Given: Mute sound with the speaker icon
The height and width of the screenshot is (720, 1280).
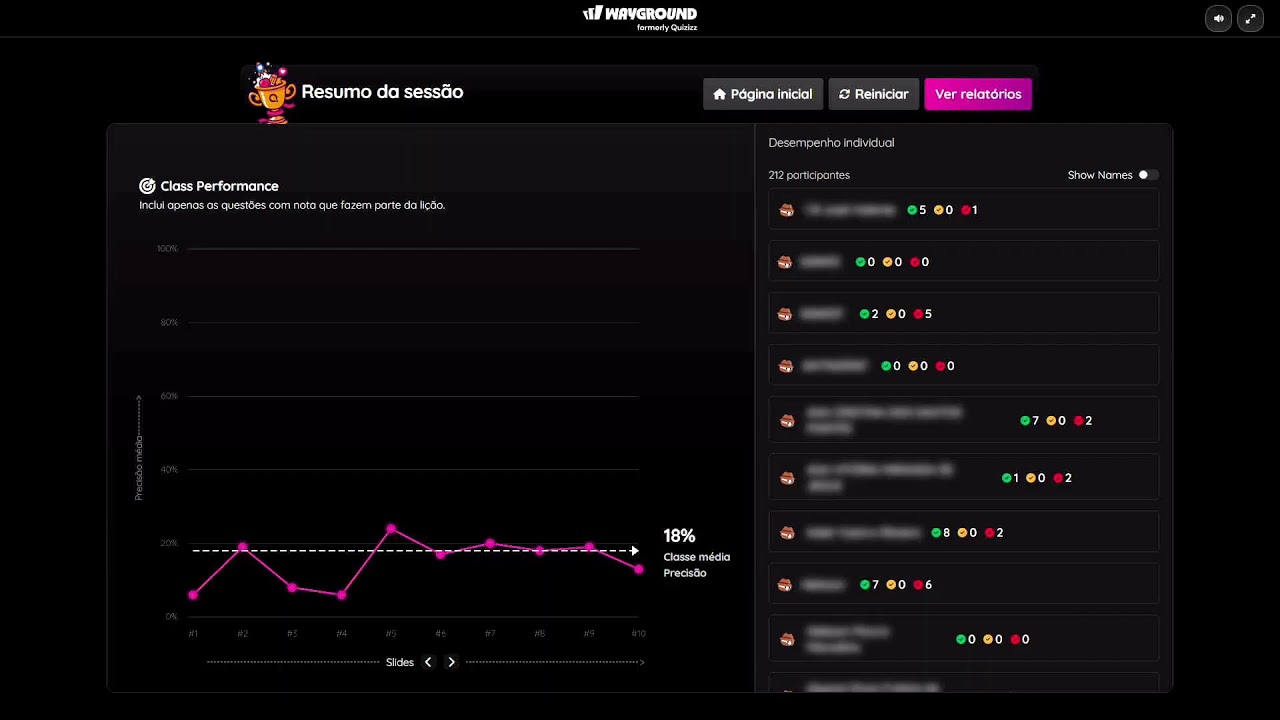Looking at the screenshot, I should 1218,18.
